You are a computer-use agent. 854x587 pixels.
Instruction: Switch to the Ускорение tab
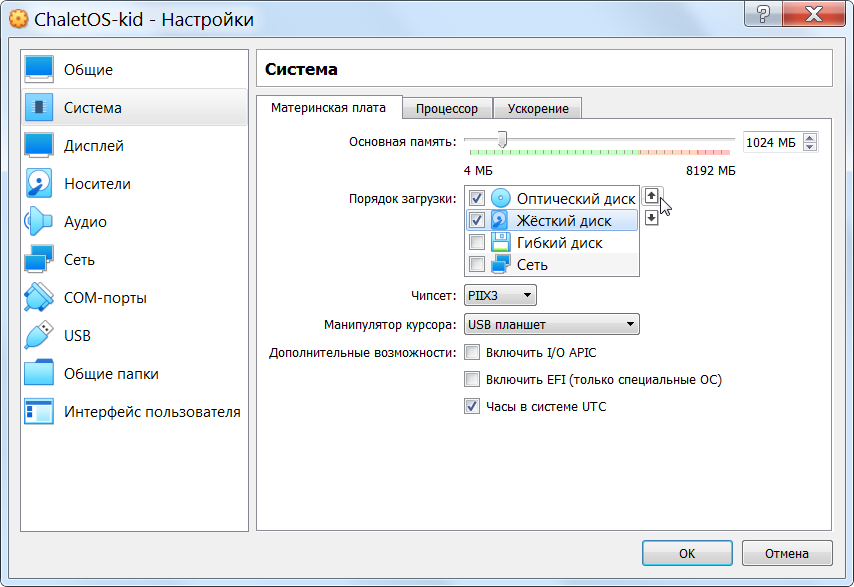click(x=538, y=108)
